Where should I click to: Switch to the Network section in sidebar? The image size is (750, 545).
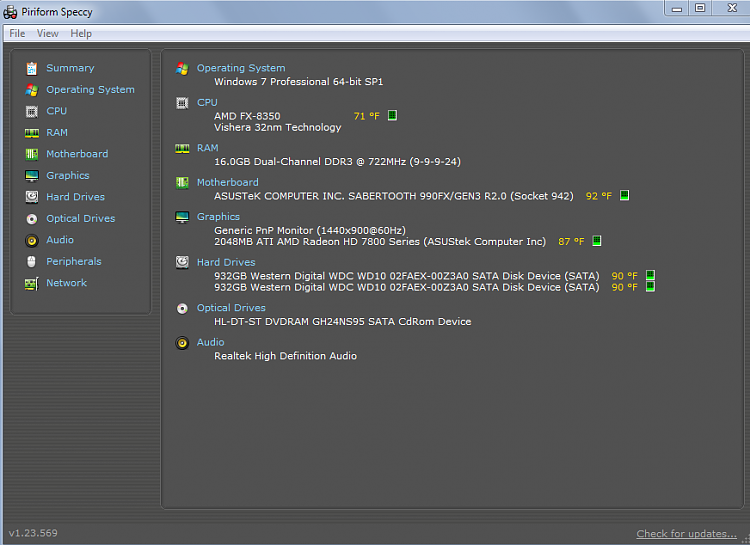(66, 283)
